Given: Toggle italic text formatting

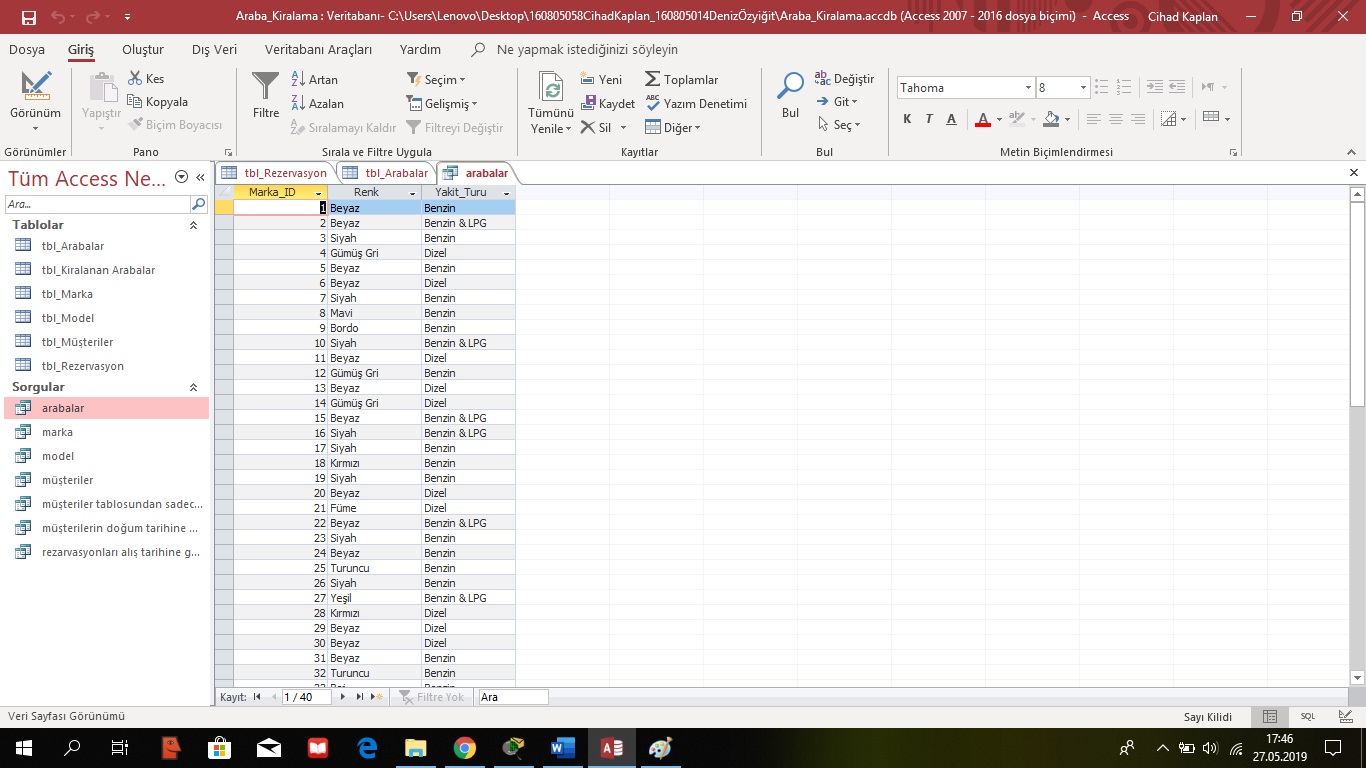Looking at the screenshot, I should (929, 119).
